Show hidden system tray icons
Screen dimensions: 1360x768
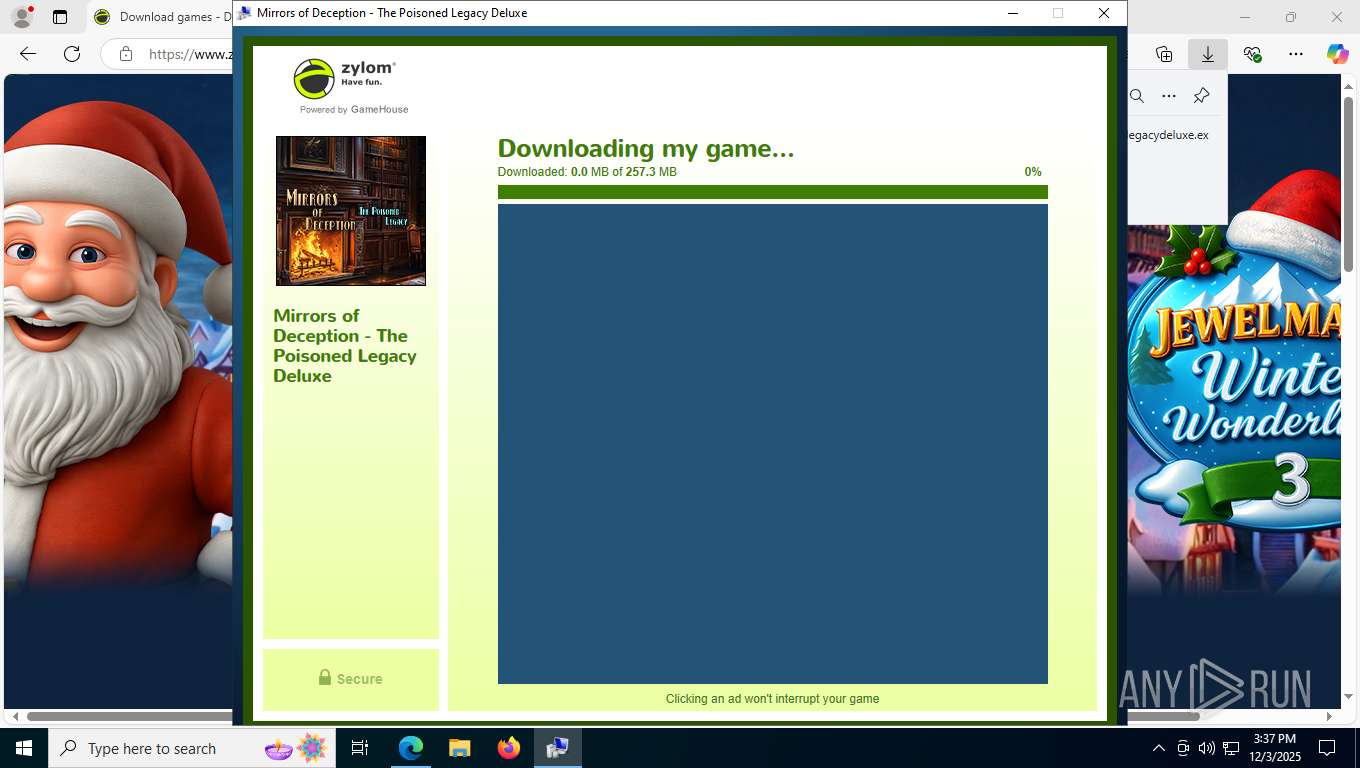click(x=1159, y=748)
